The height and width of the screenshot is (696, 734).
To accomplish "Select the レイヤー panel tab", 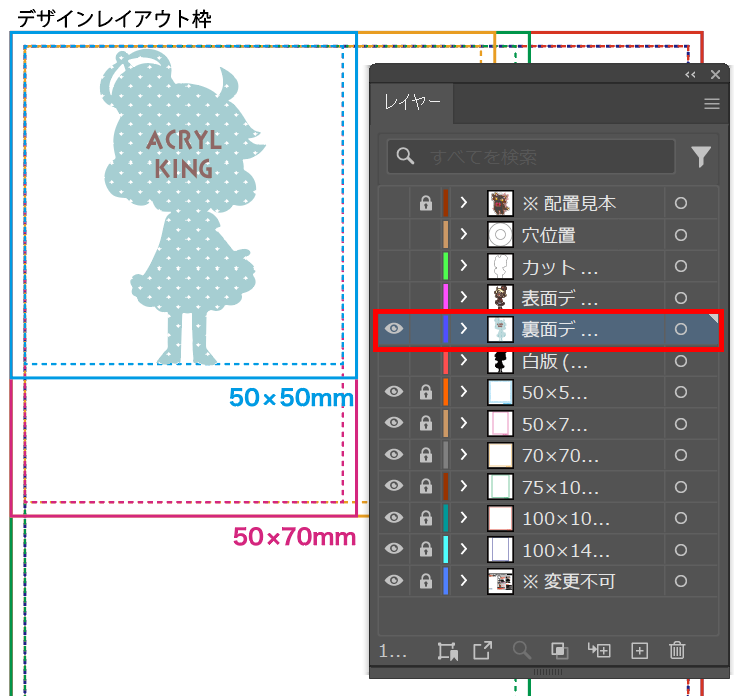I will (x=412, y=103).
